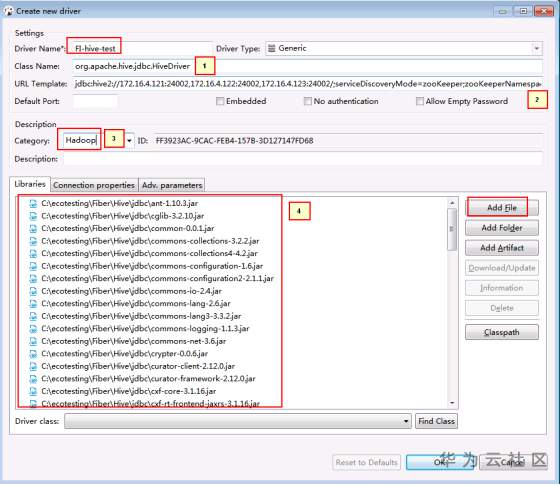Click the Cancel button
Image resolution: width=560 pixels, height=485 pixels.
[513, 462]
